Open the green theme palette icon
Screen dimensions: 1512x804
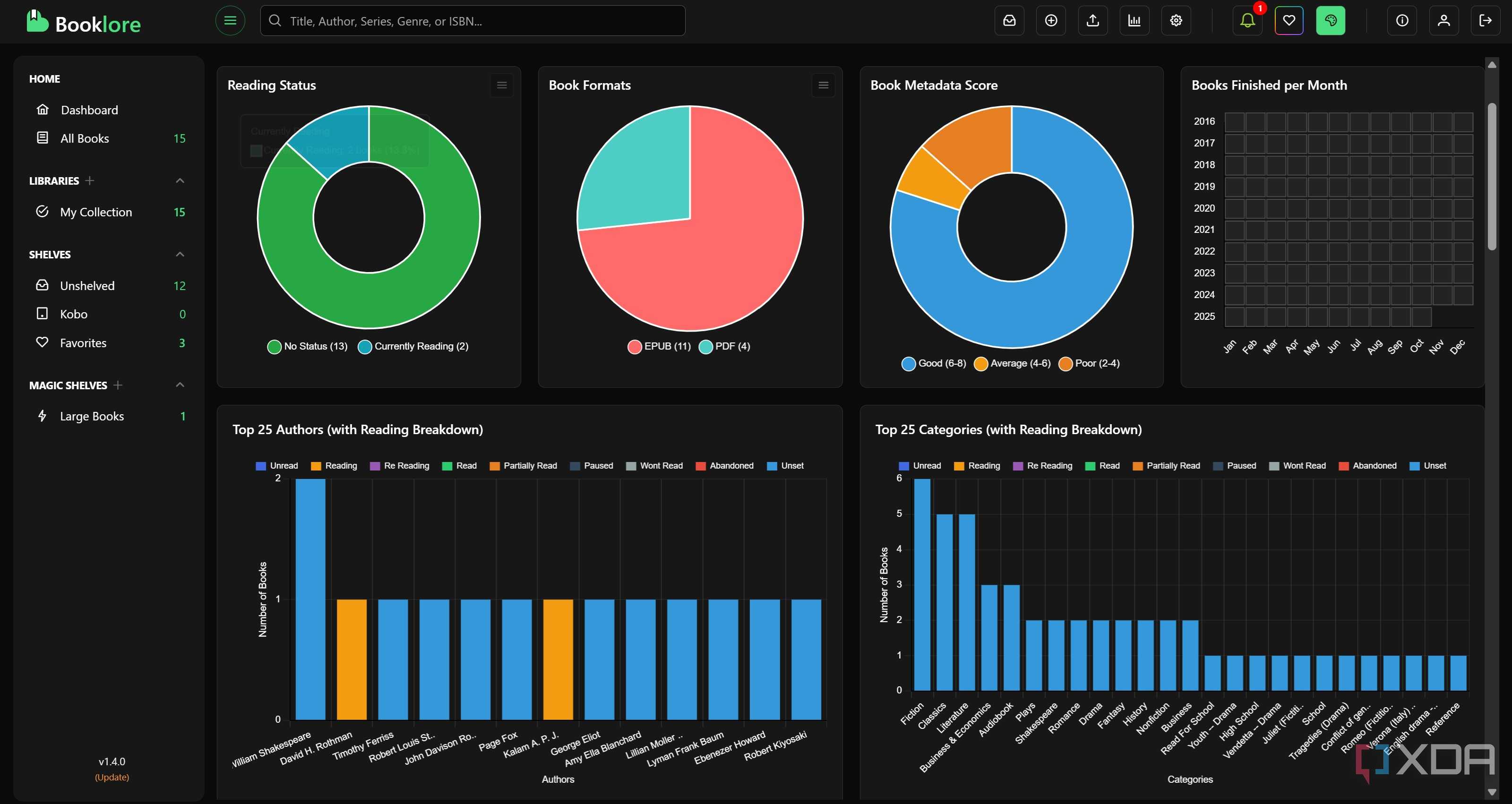[x=1330, y=20]
